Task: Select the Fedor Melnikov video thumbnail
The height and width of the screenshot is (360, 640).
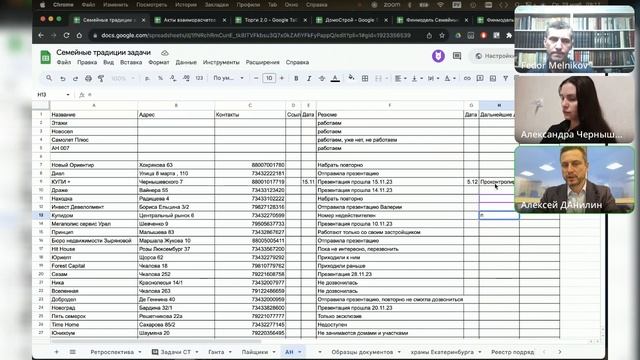Action: [575, 40]
